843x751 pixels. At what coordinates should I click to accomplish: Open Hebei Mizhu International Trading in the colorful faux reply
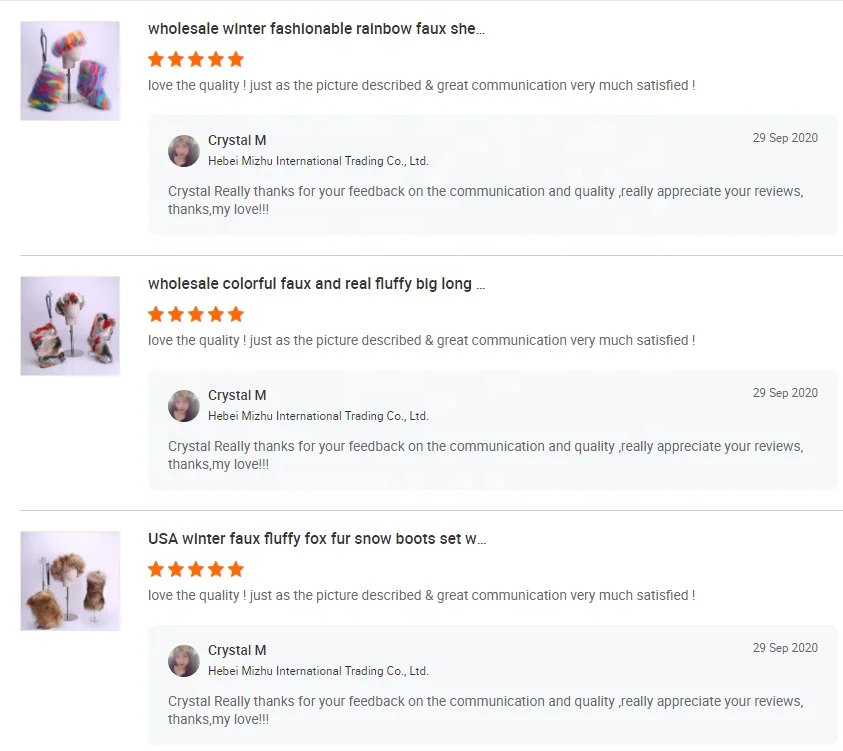[318, 416]
